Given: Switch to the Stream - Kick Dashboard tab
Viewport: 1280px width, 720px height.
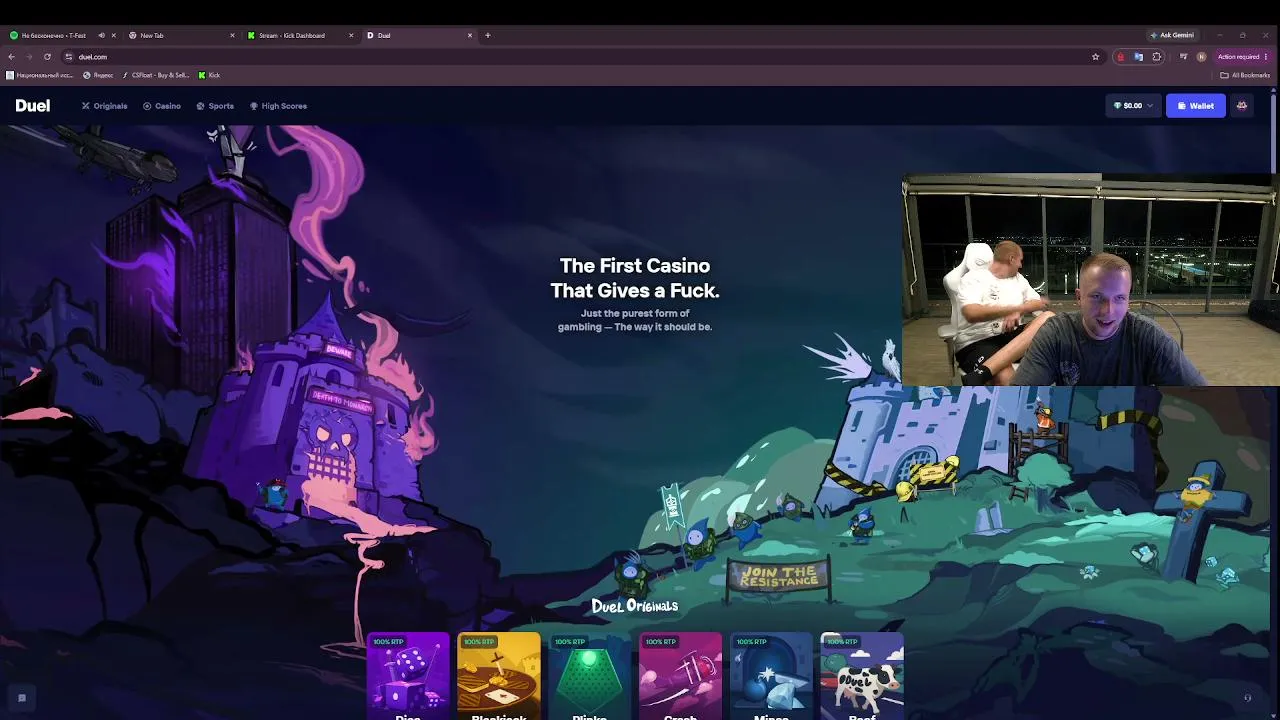Looking at the screenshot, I should point(300,35).
